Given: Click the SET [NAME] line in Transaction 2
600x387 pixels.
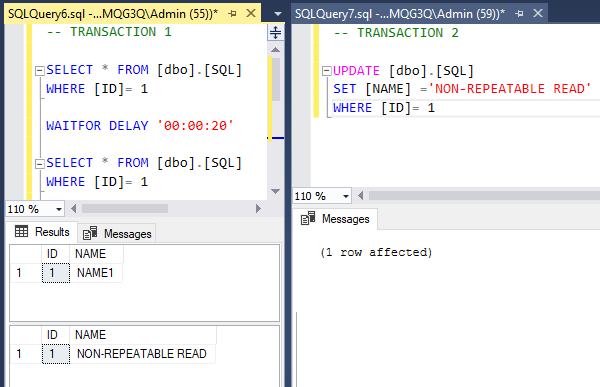Looking at the screenshot, I should [462, 89].
